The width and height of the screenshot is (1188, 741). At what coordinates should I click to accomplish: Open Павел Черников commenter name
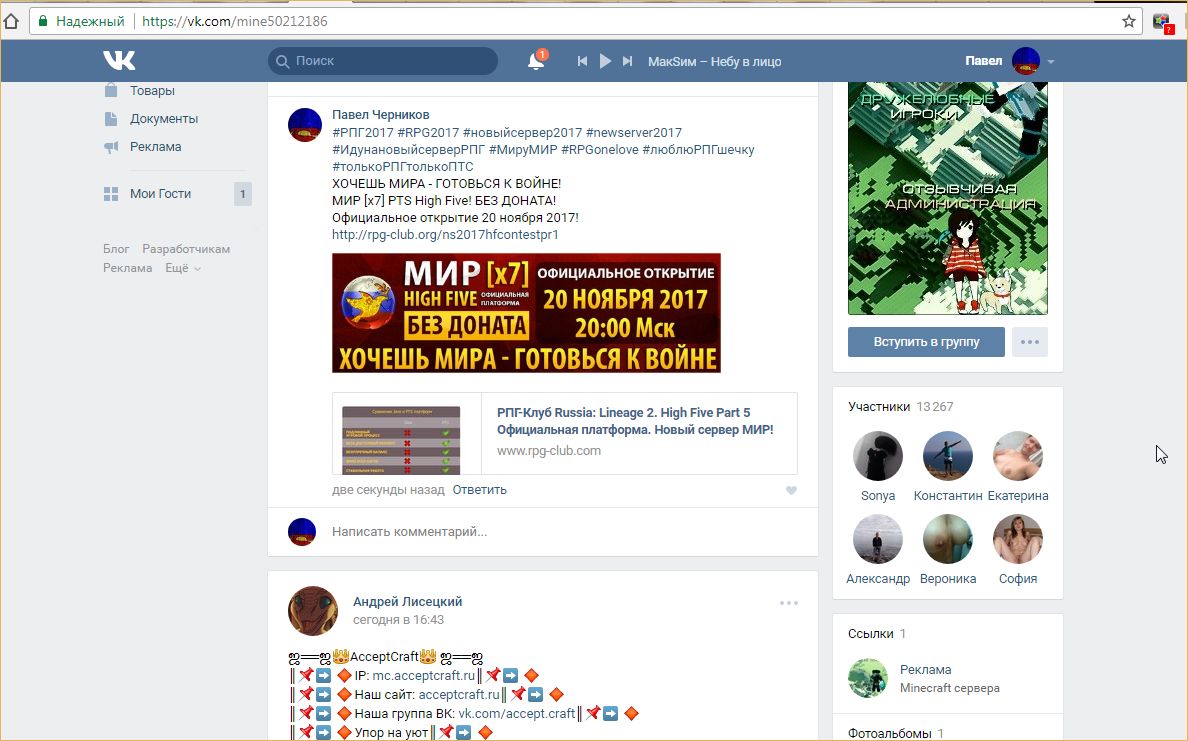[380, 114]
